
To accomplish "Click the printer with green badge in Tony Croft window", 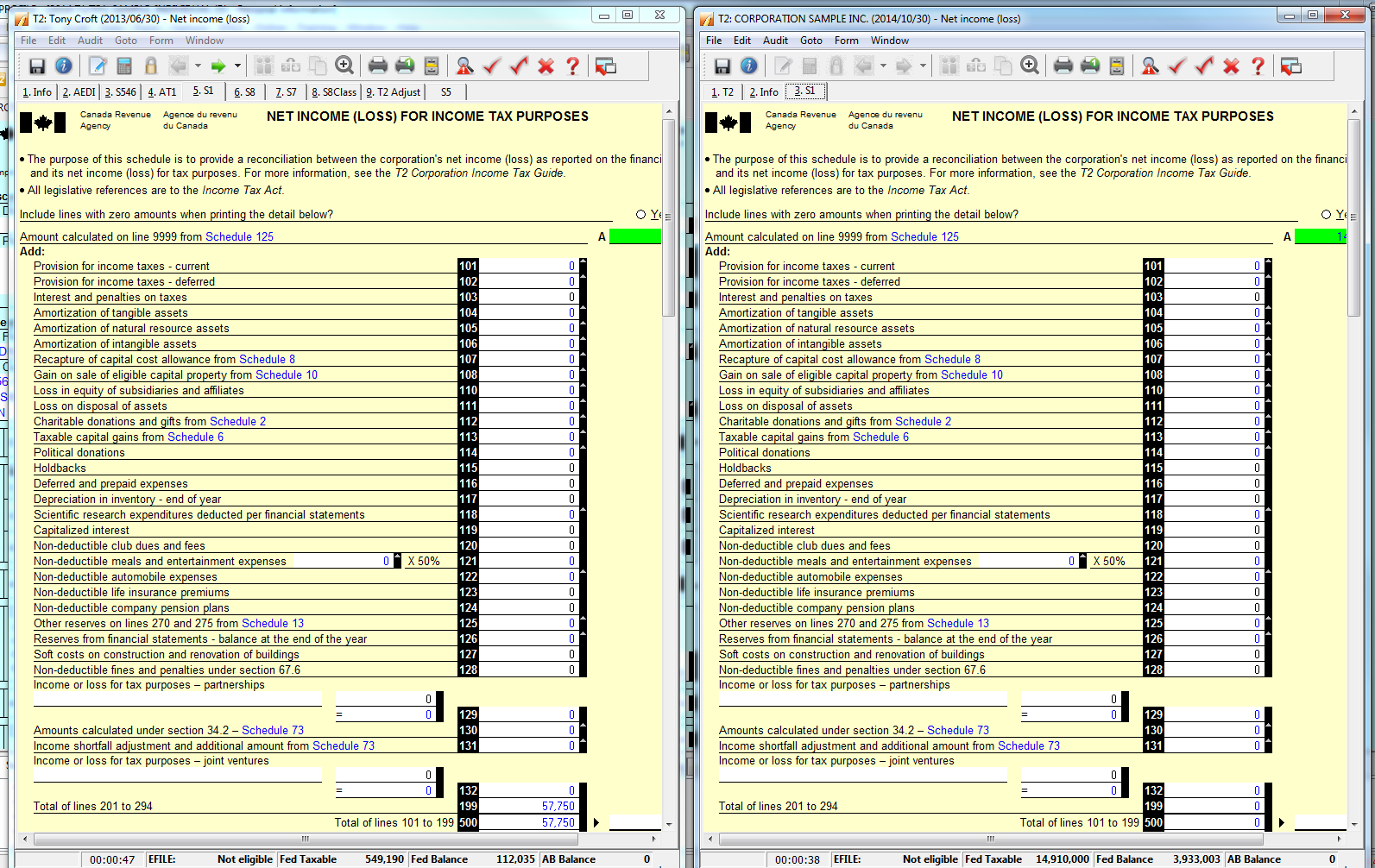I will [x=405, y=66].
